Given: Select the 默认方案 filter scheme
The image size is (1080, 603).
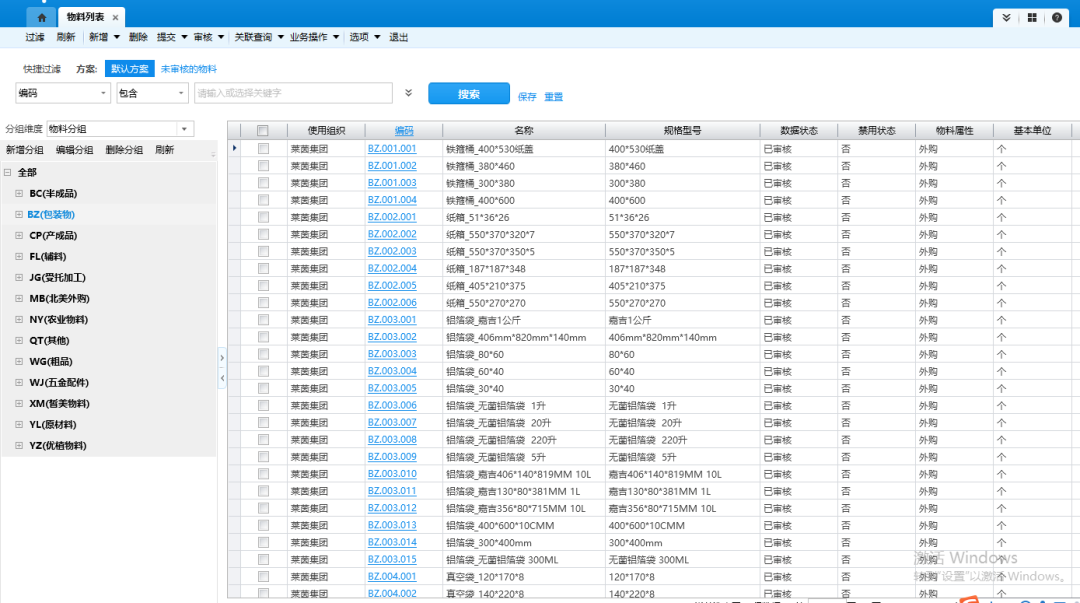Looking at the screenshot, I should [x=129, y=69].
